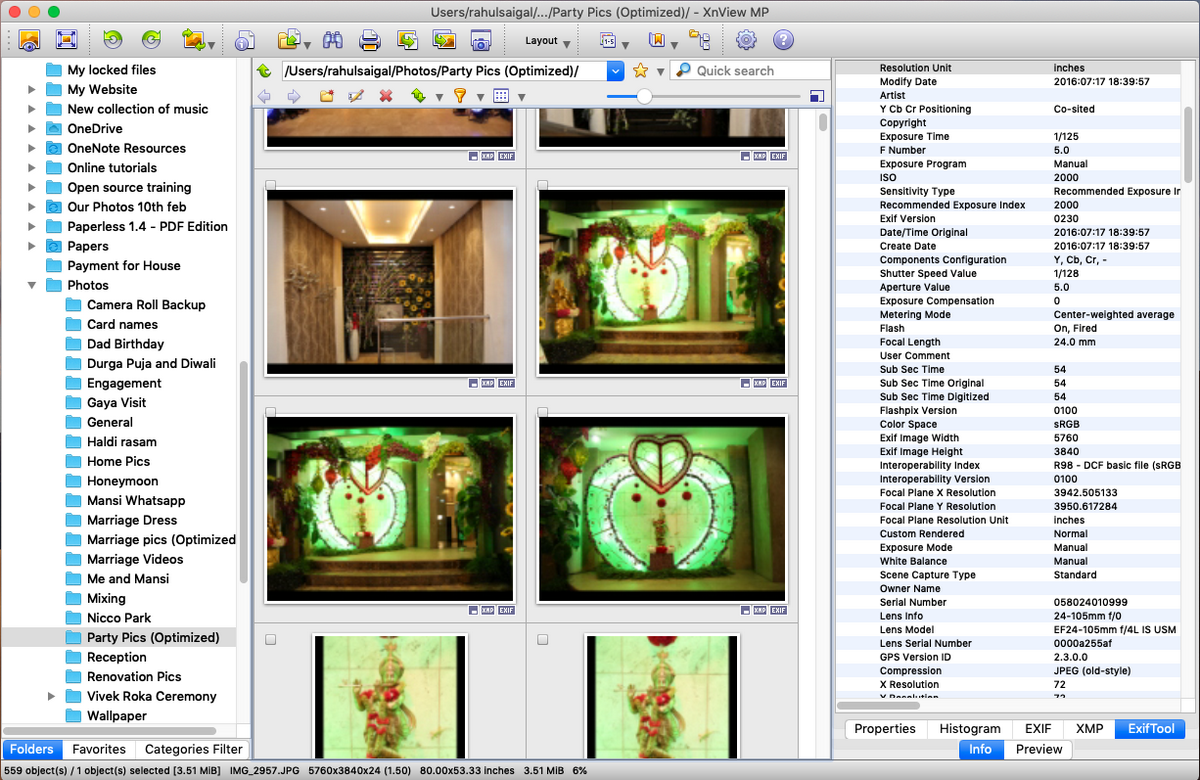The image size is (1200, 780).
Task: Open the Favorites tab
Action: (x=99, y=749)
